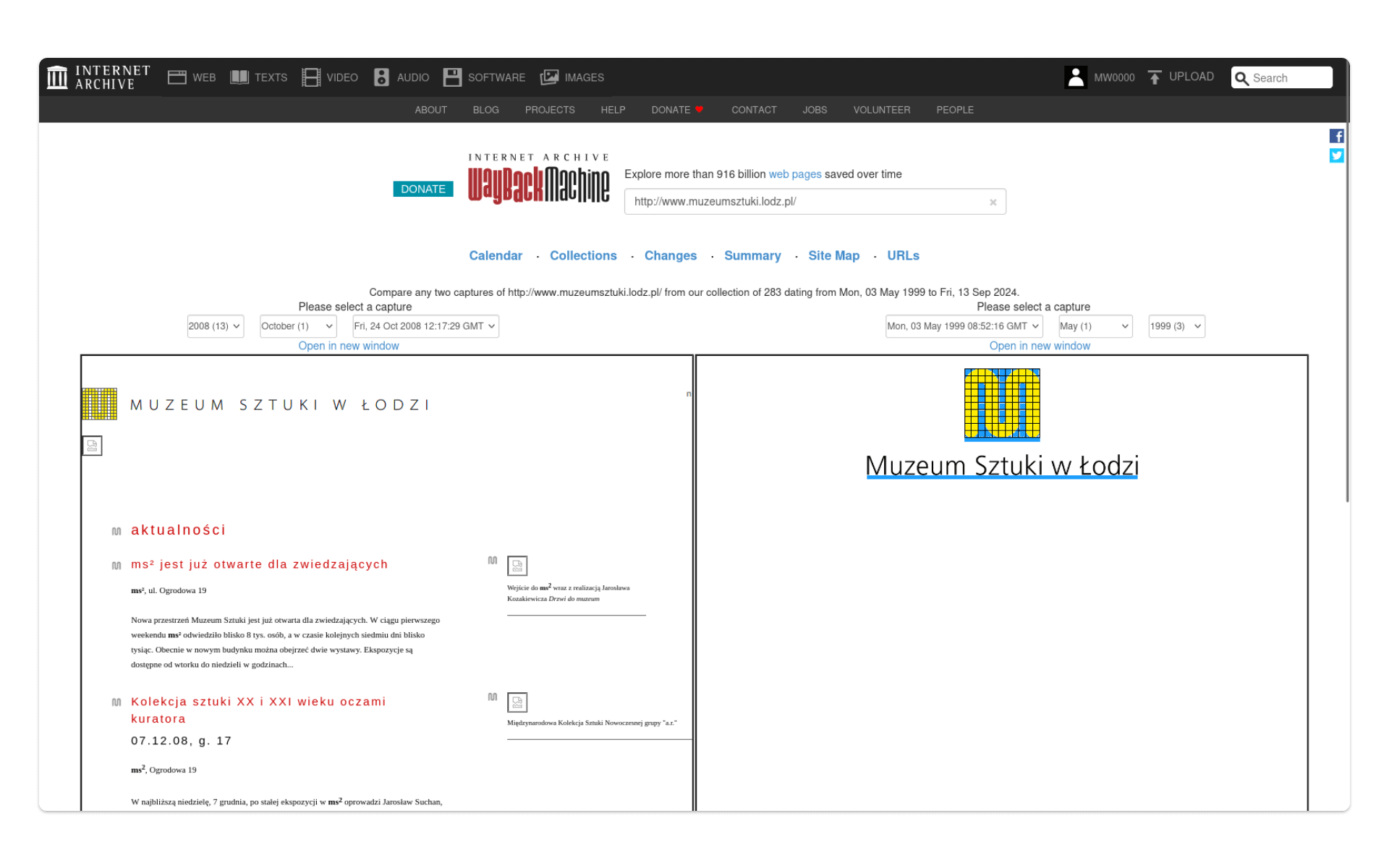Click broken image icon below the museum header

click(93, 446)
